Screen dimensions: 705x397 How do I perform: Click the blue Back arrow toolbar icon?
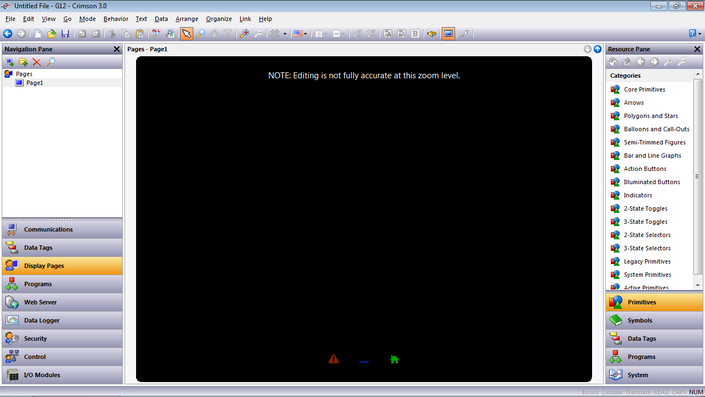coord(8,34)
